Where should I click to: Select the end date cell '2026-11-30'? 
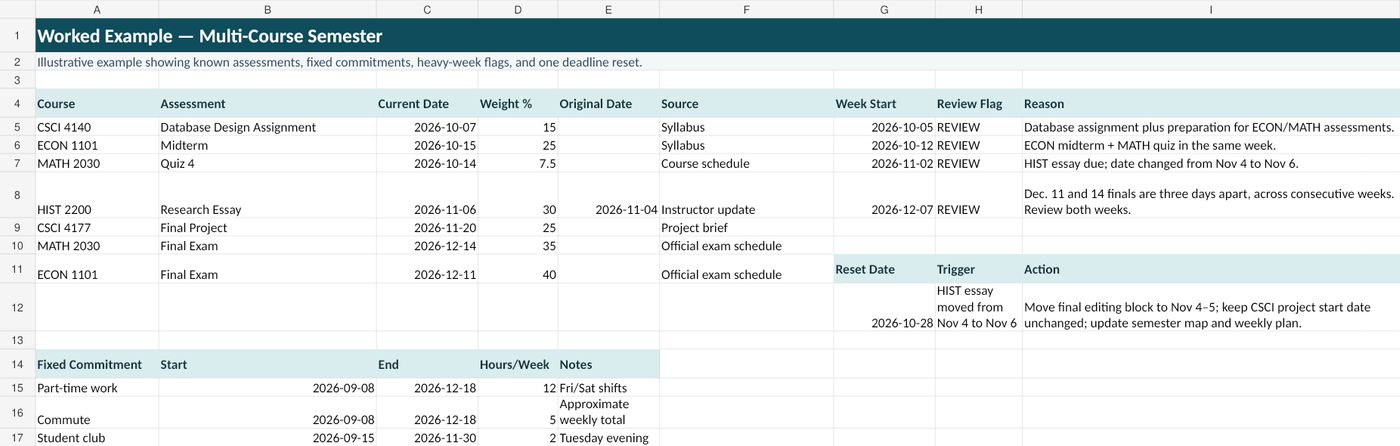pyautogui.click(x=427, y=438)
